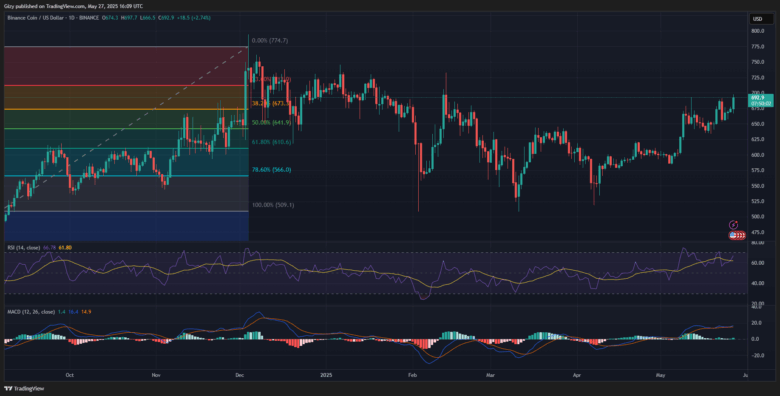Image resolution: width=780 pixels, height=396 pixels.
Task: Click the 525.0 price axis label
Action: pos(759,201)
